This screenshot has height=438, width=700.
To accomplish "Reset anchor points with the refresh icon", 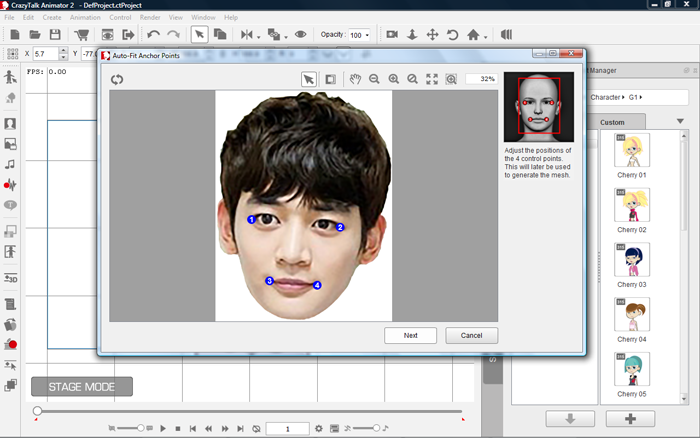I will pyautogui.click(x=118, y=79).
